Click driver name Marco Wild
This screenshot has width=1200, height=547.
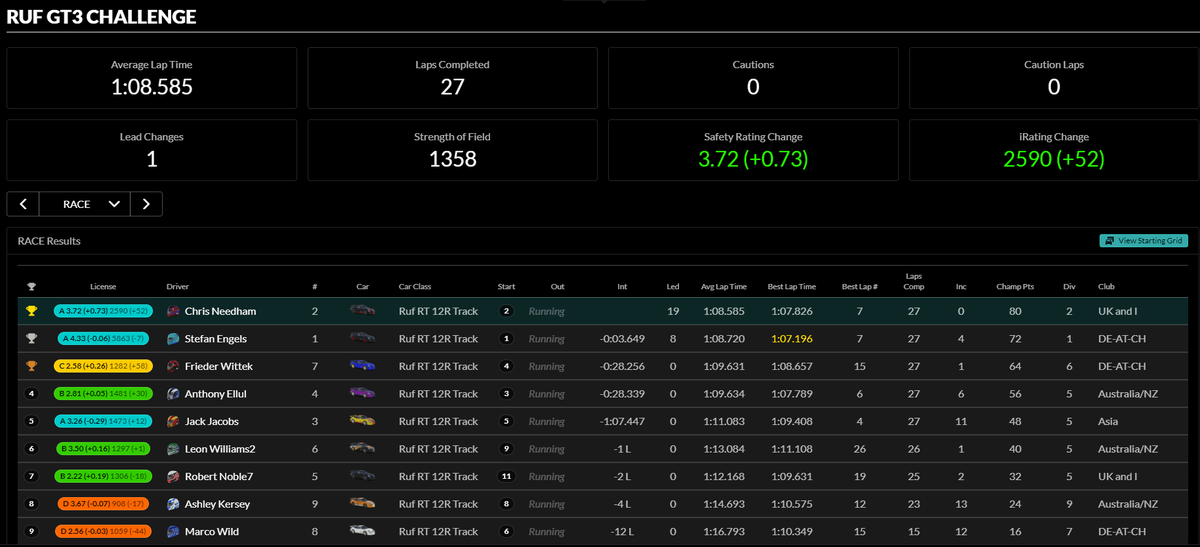[211, 531]
